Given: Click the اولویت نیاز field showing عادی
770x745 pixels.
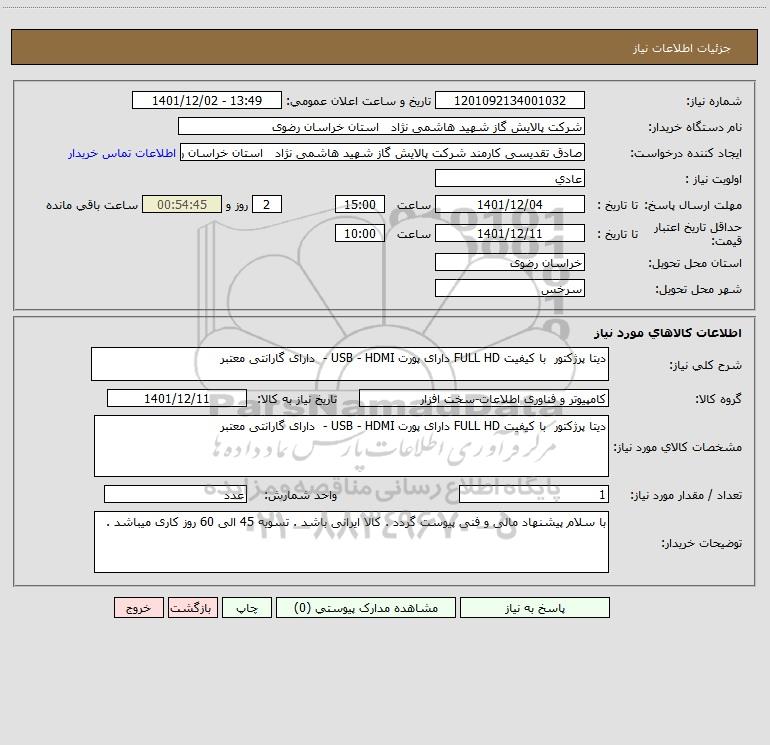Looking at the screenshot, I should [510, 178].
